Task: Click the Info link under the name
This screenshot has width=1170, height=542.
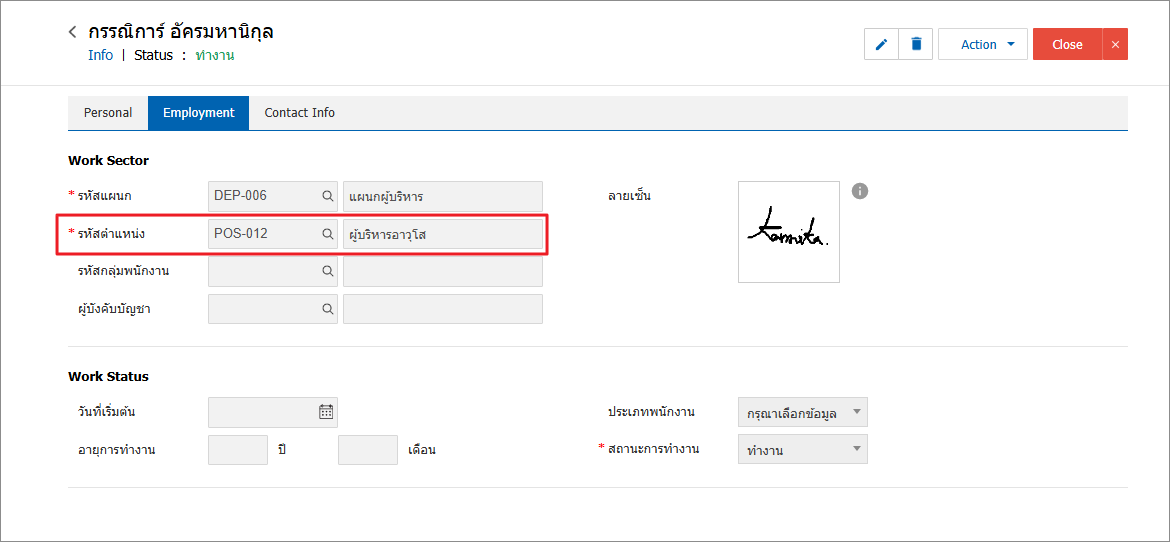Action: (x=100, y=55)
